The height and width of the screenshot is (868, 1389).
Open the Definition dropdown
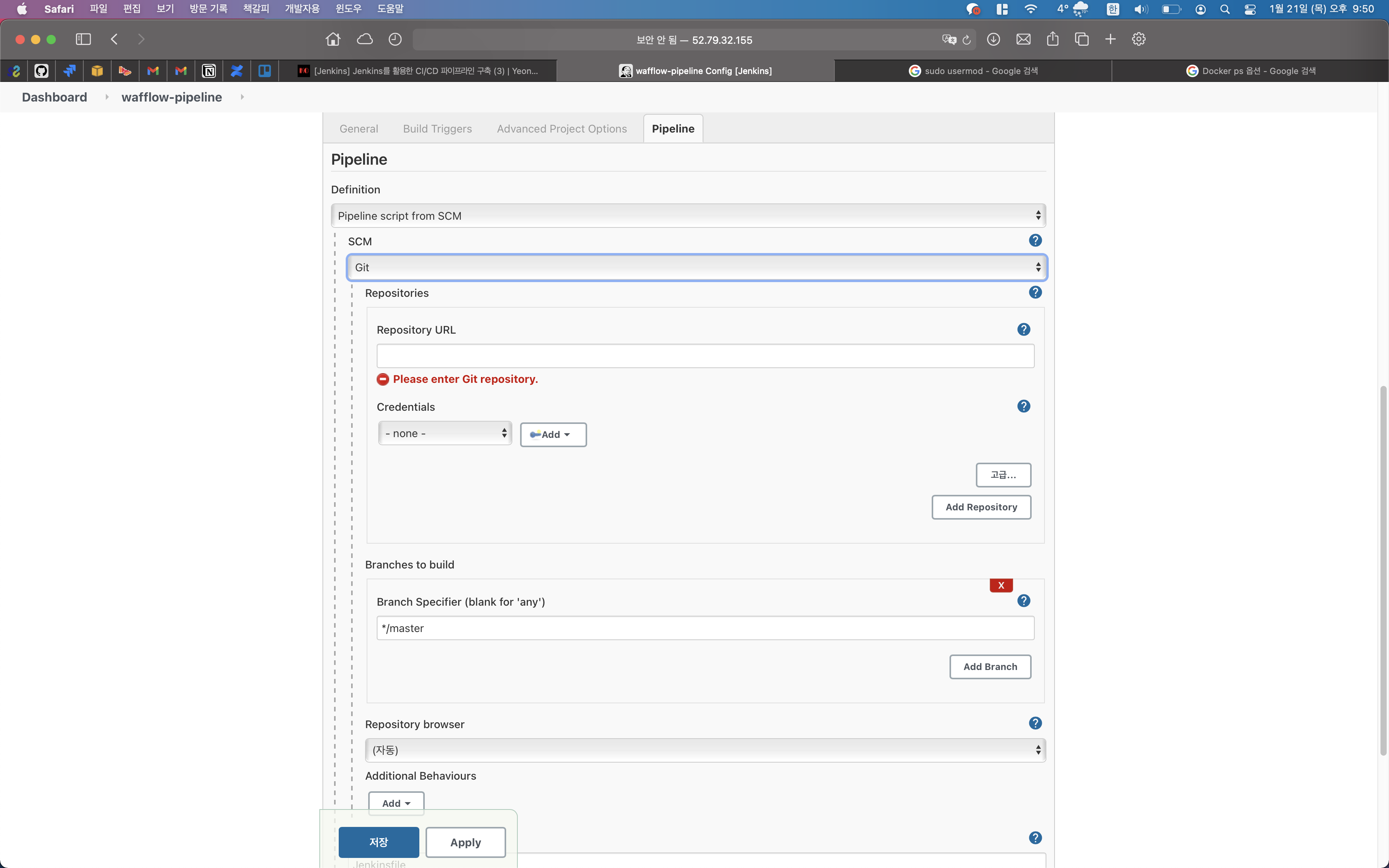(688, 215)
